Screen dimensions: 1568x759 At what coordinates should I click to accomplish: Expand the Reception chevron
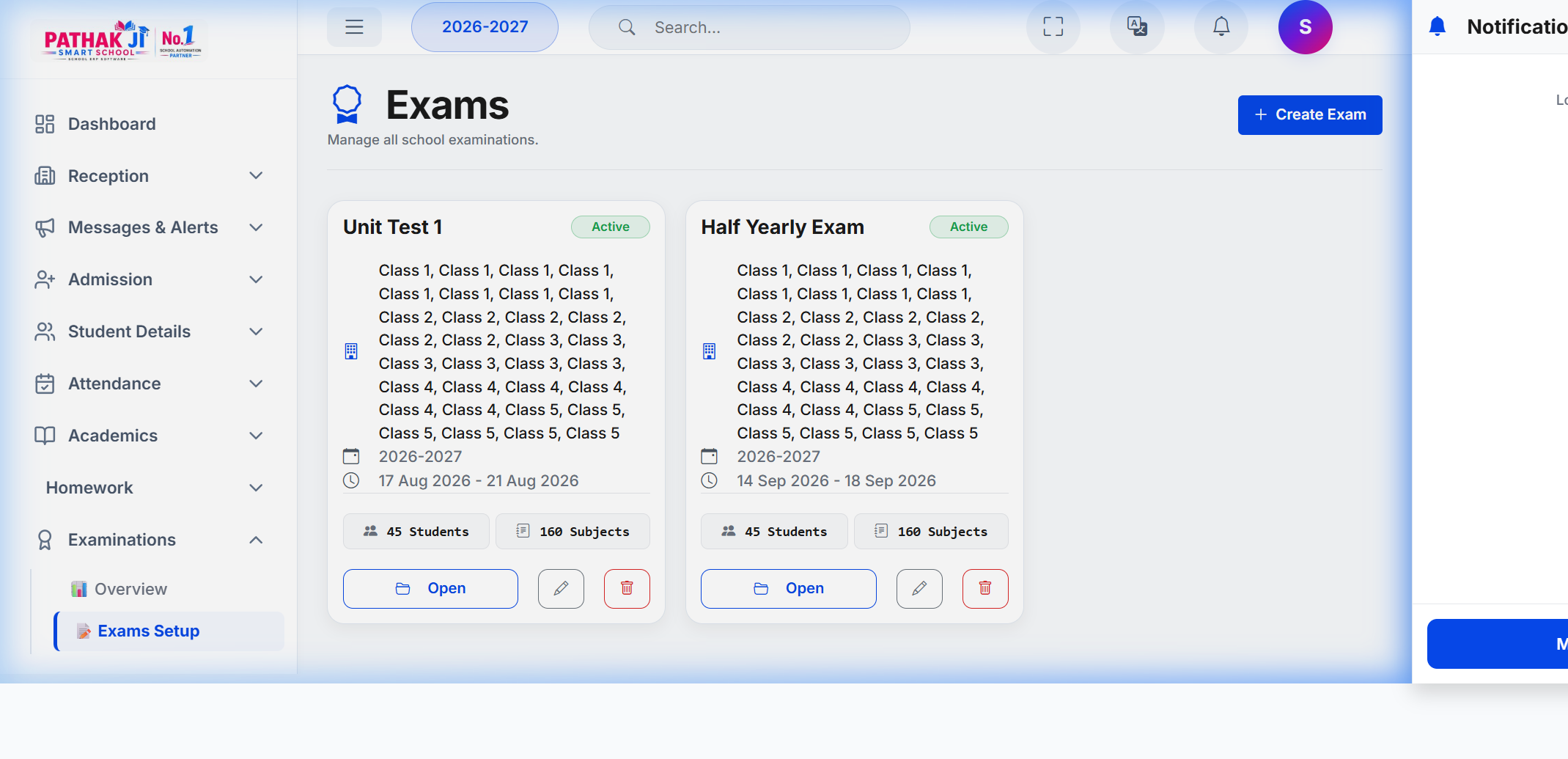256,176
